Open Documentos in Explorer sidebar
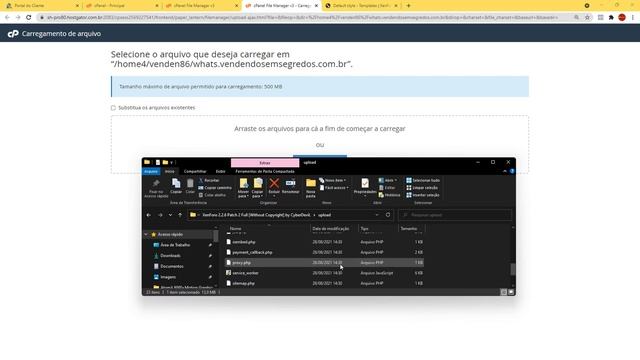The width and height of the screenshot is (640, 360). [x=171, y=266]
